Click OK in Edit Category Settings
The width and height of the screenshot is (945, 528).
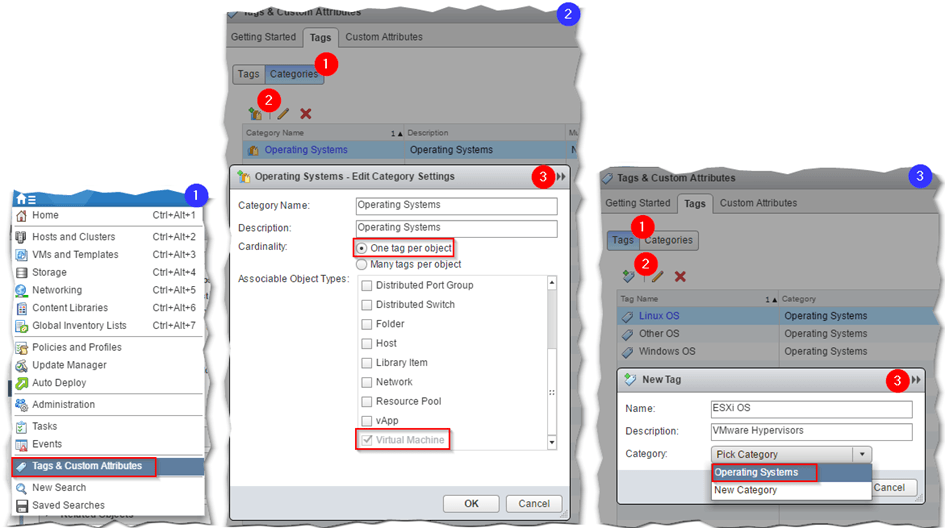pos(471,503)
